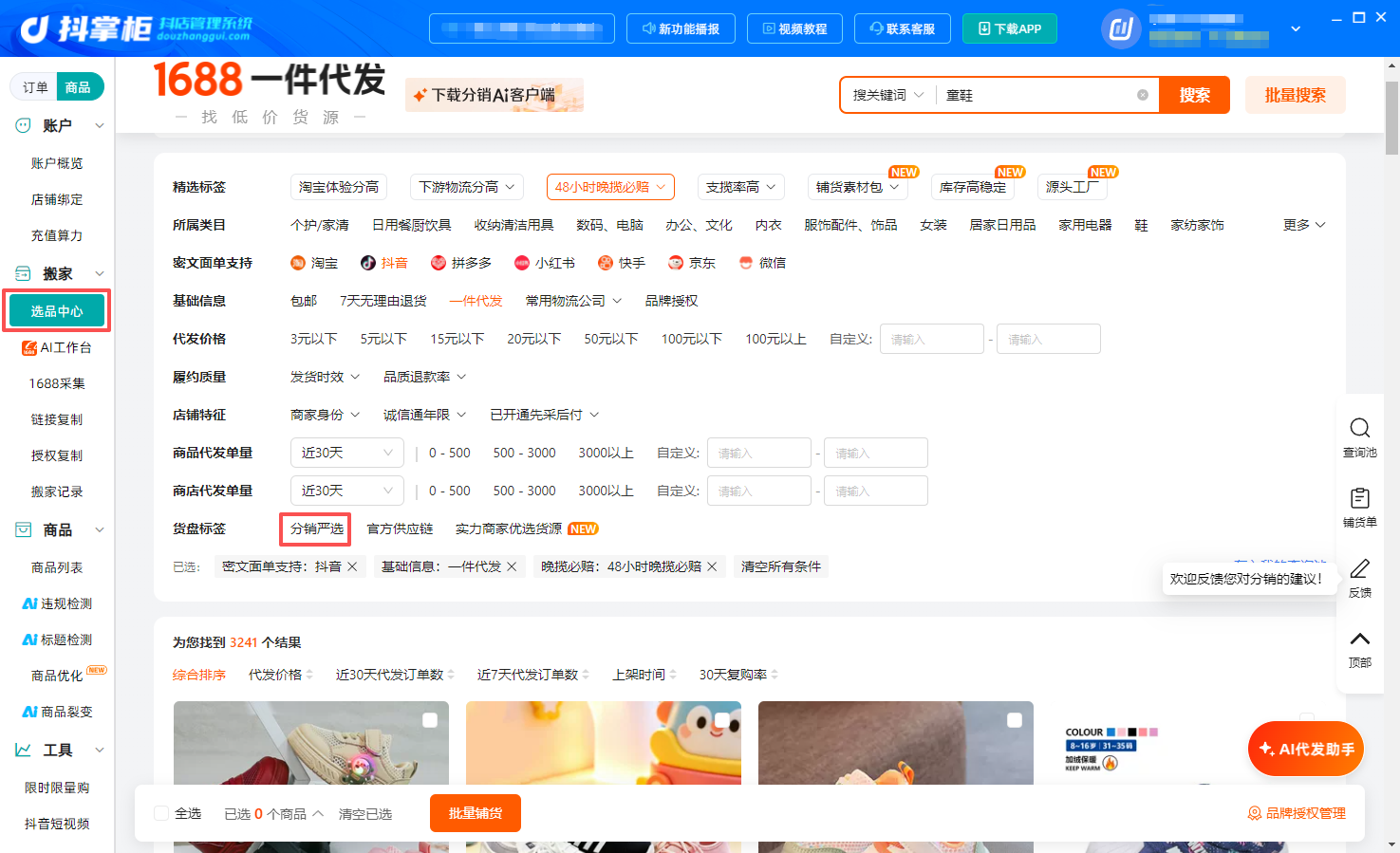This screenshot has width=1400, height=853.
Task: Select the 小红书 platform icon
Action: tap(522, 263)
